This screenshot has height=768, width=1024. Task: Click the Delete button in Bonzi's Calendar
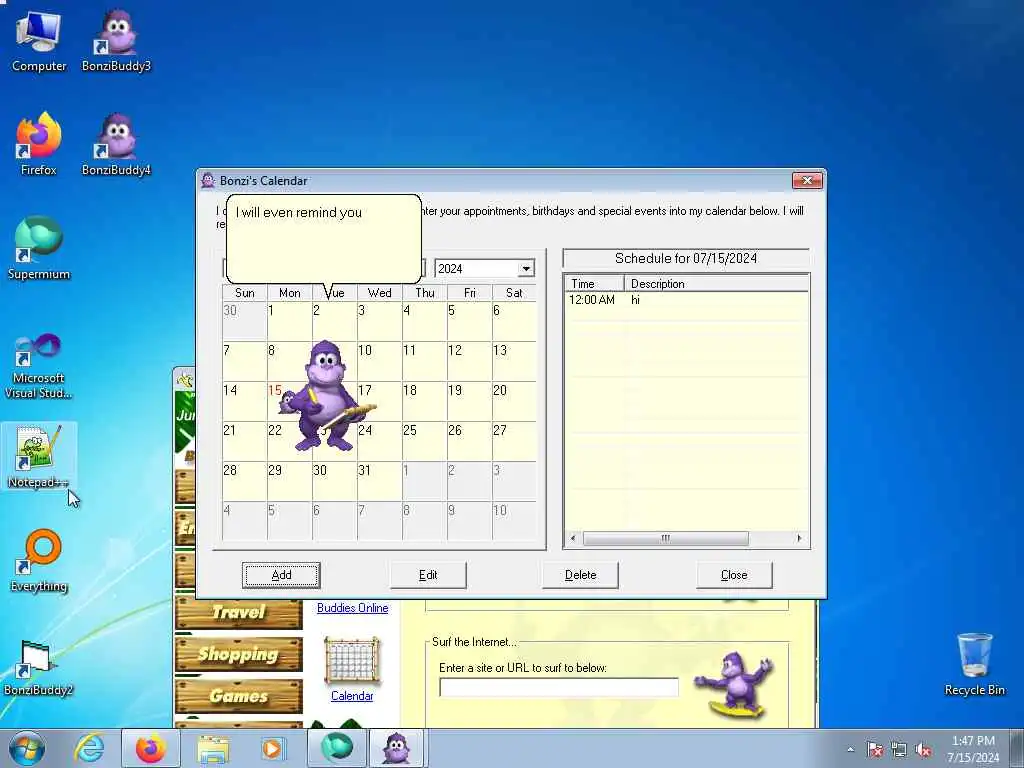(x=580, y=575)
